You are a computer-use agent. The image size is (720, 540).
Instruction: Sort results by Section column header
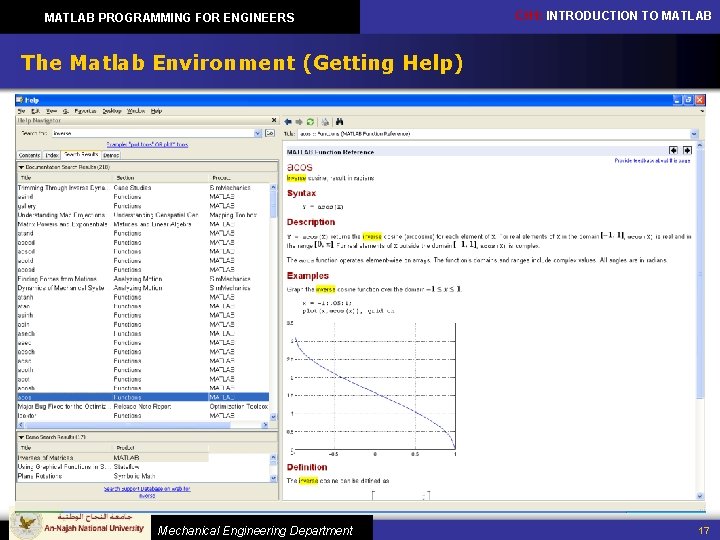[x=160, y=178]
